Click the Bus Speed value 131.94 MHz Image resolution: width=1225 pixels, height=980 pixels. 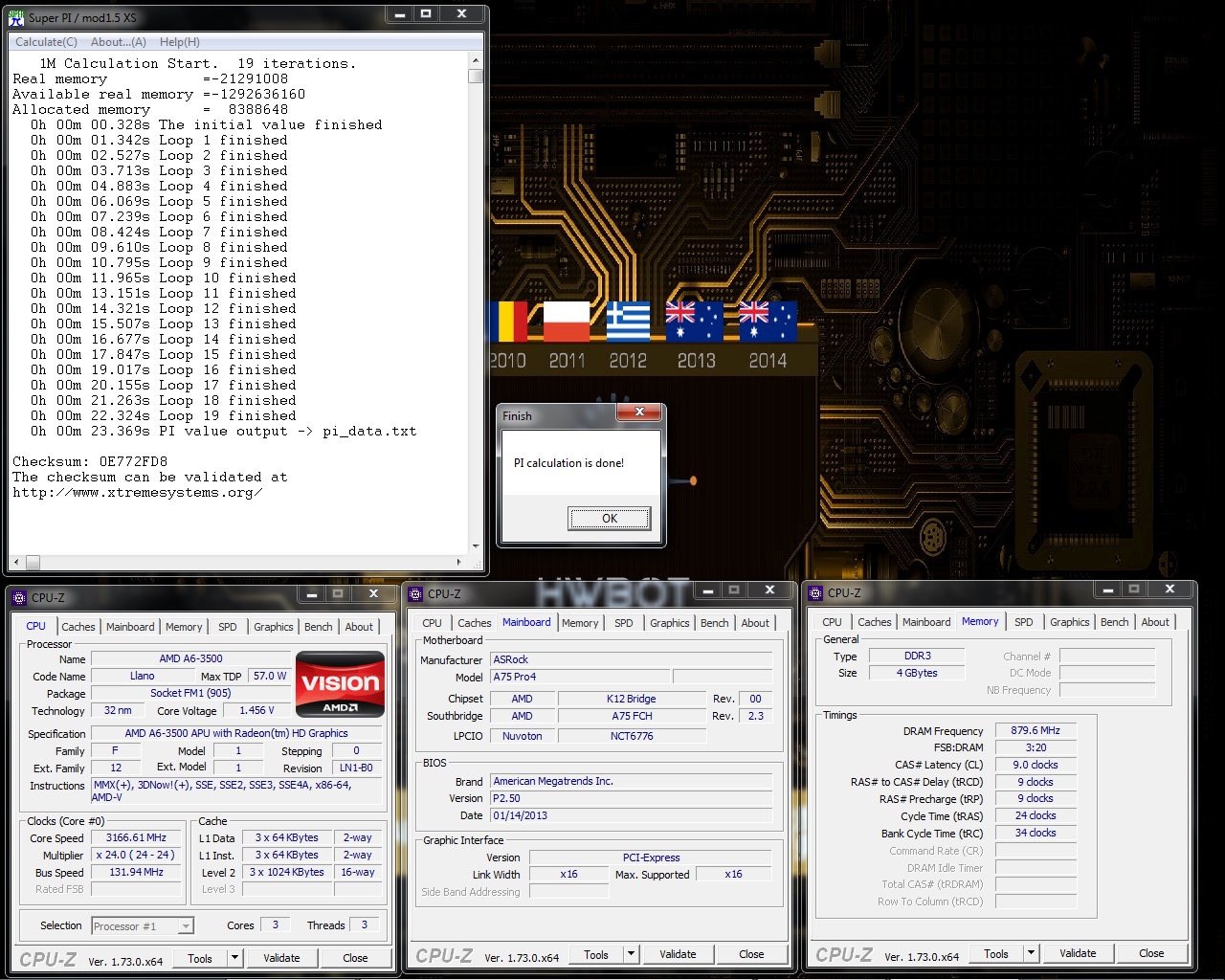pos(136,873)
